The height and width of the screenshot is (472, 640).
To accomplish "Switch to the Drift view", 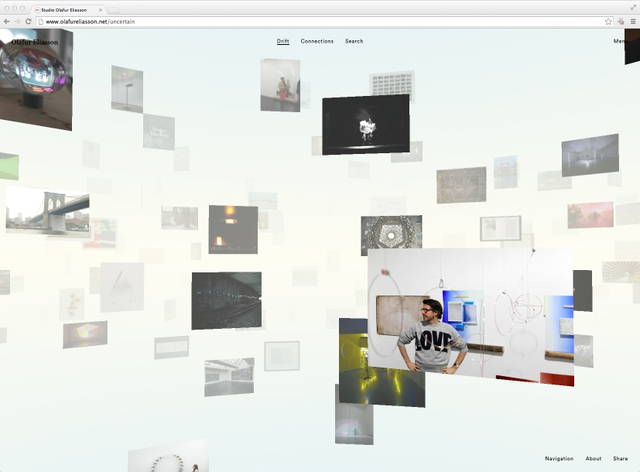I will click(x=283, y=41).
